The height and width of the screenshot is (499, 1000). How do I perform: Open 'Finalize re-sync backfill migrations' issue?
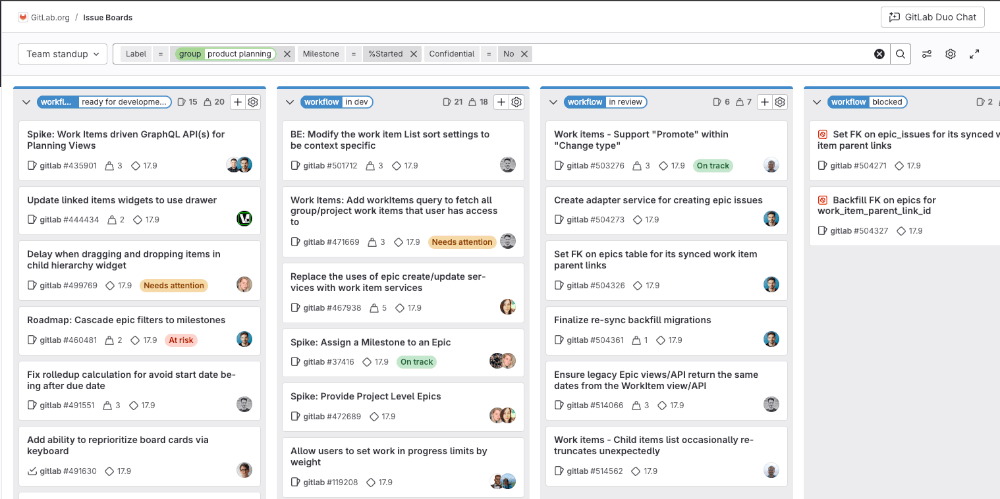[x=632, y=320]
